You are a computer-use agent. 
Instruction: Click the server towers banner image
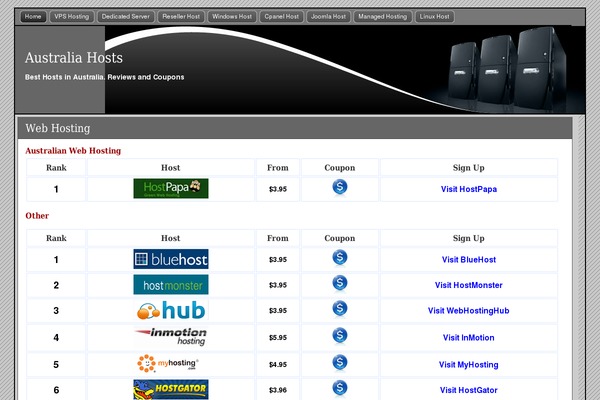(507, 69)
